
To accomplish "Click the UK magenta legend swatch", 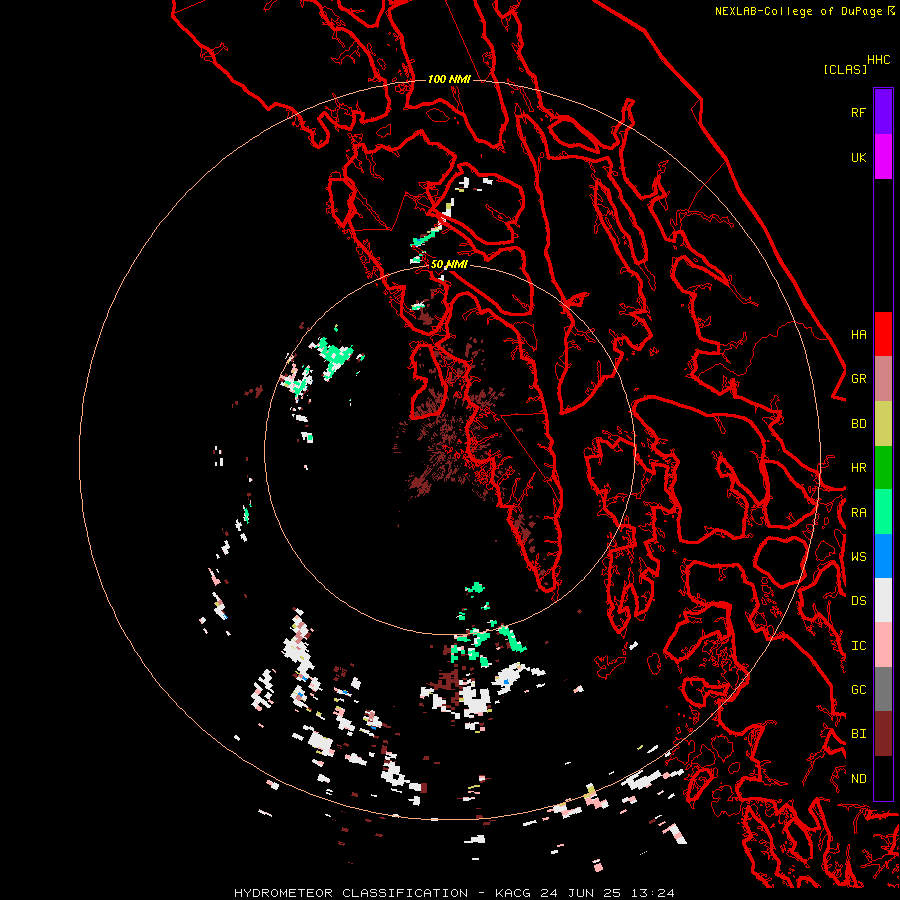I will 883,157.
